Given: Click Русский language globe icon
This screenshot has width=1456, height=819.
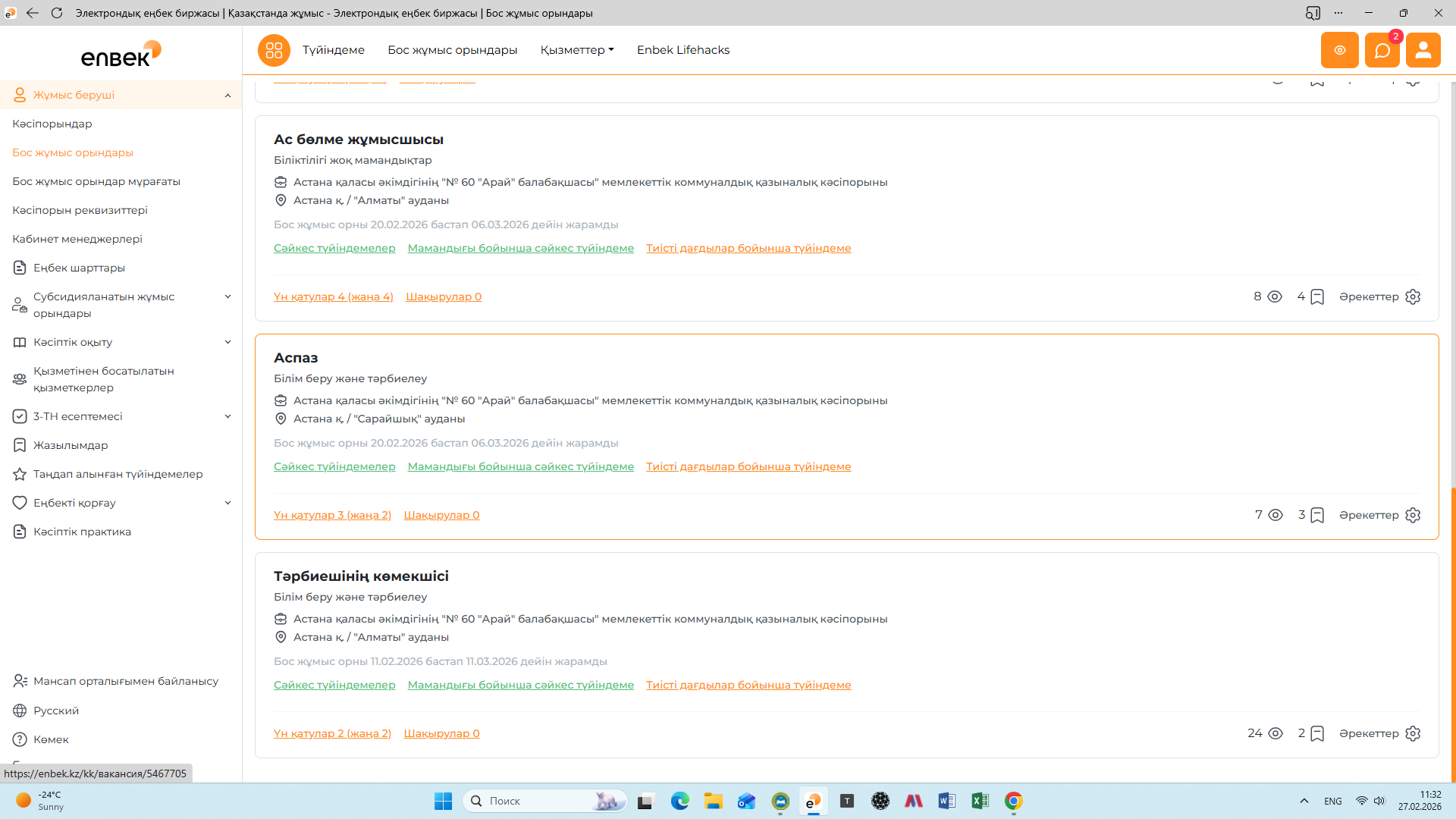Looking at the screenshot, I should click(x=20, y=711).
